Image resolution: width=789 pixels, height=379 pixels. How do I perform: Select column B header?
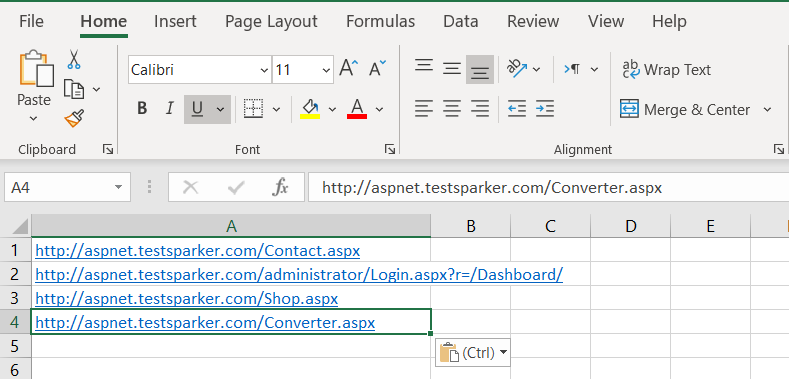[x=470, y=226]
